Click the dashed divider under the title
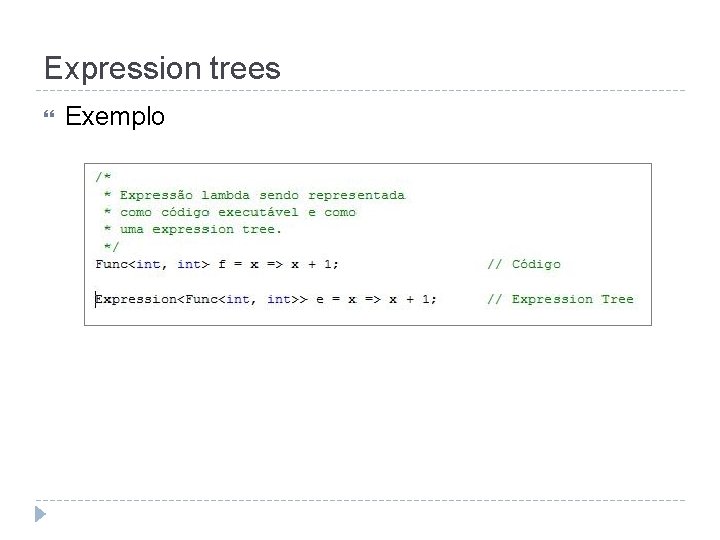 coord(360,91)
